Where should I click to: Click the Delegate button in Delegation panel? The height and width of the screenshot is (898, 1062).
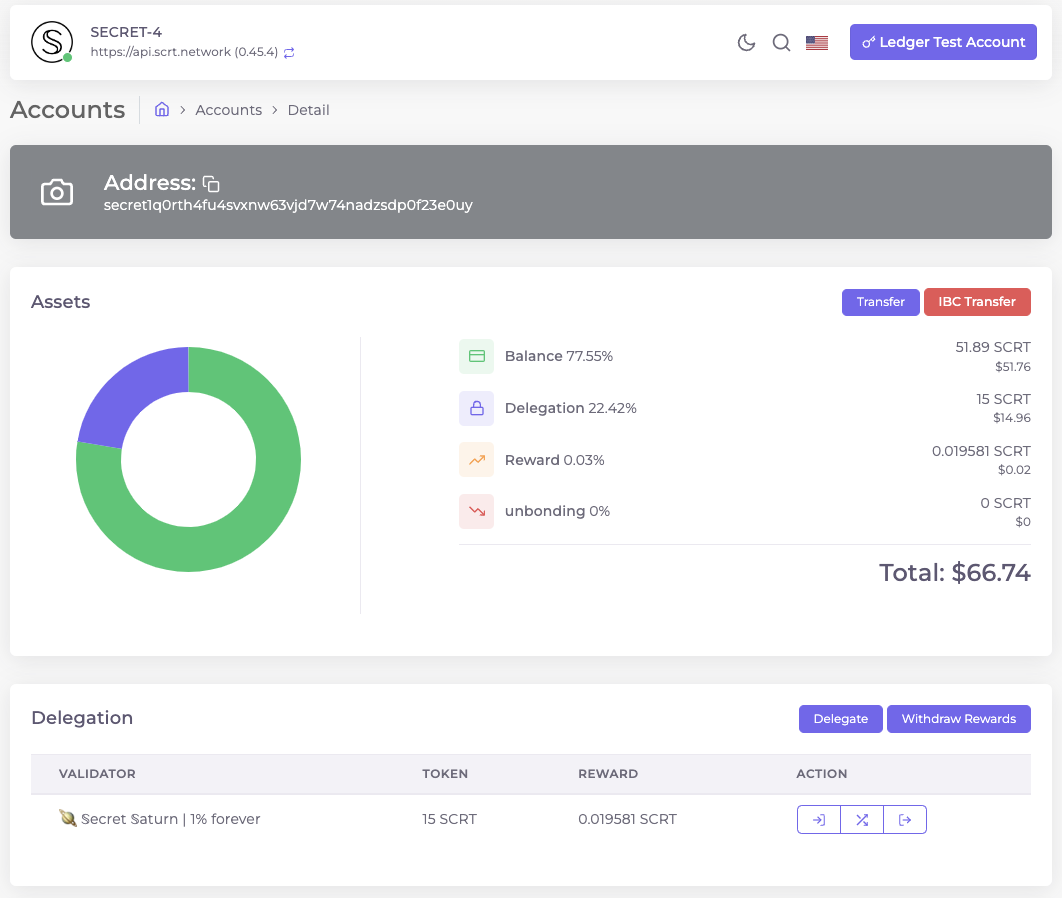click(840, 719)
